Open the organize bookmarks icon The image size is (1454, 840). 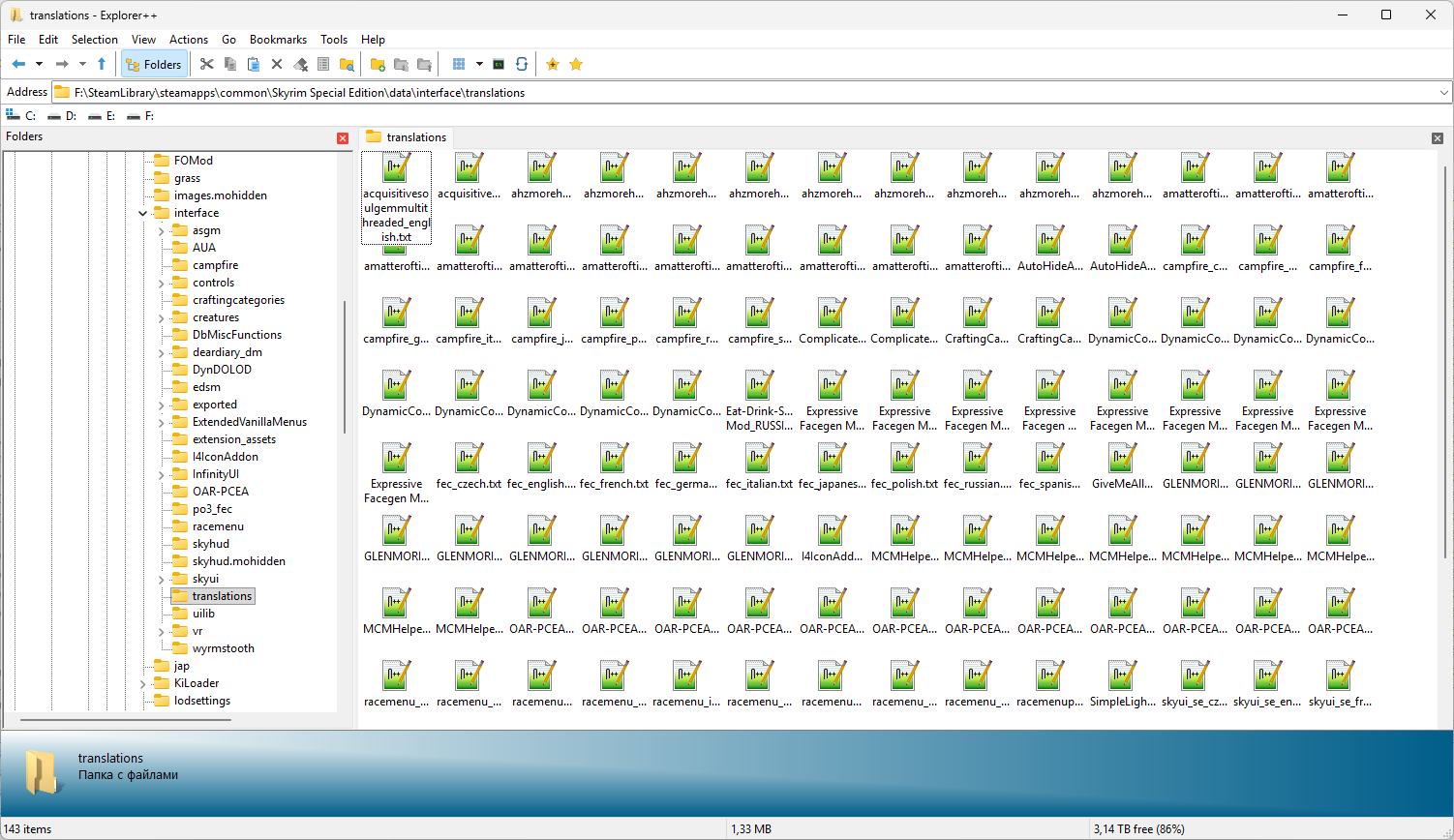tap(576, 64)
